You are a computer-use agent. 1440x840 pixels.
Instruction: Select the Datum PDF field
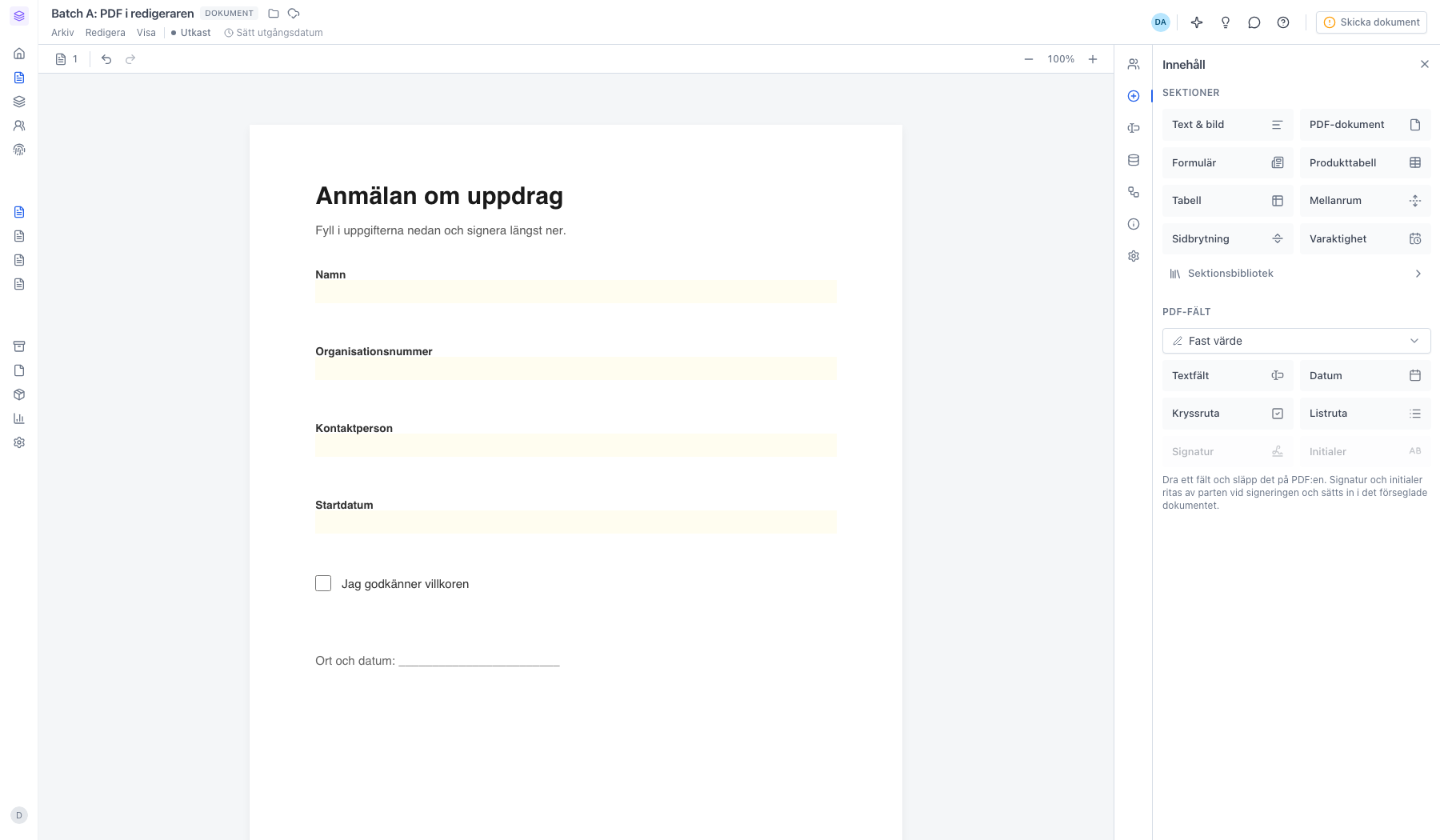[1365, 375]
